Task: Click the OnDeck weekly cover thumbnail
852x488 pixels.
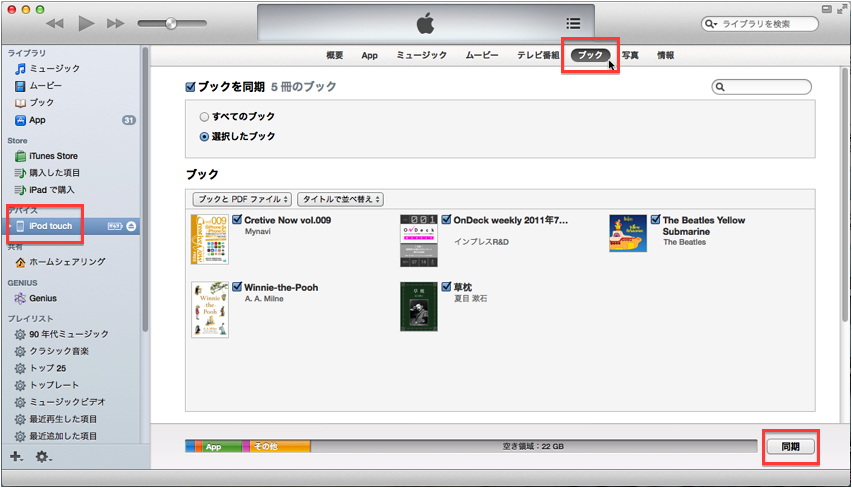Action: 419,241
